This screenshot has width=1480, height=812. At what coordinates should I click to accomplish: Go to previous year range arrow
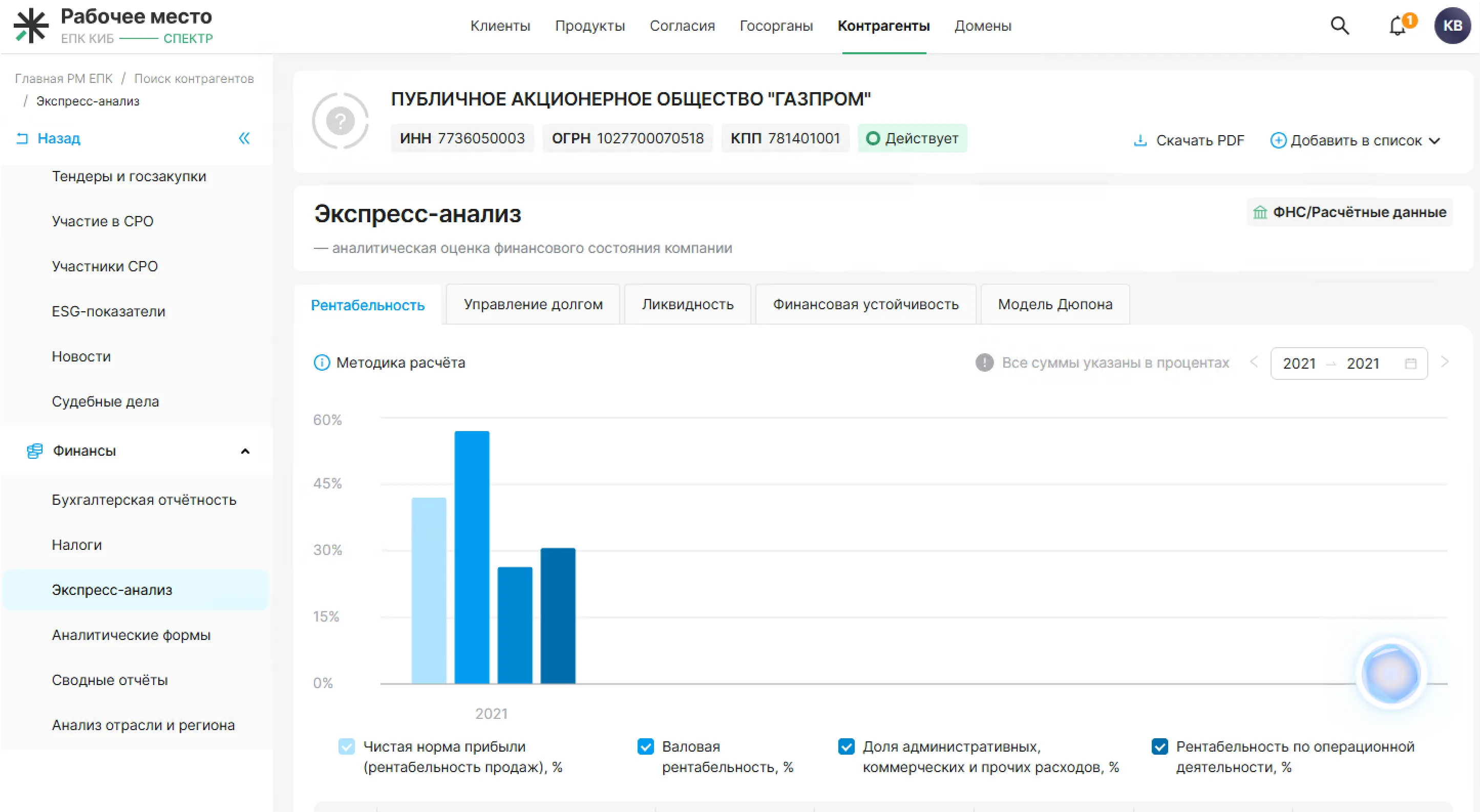click(x=1254, y=362)
